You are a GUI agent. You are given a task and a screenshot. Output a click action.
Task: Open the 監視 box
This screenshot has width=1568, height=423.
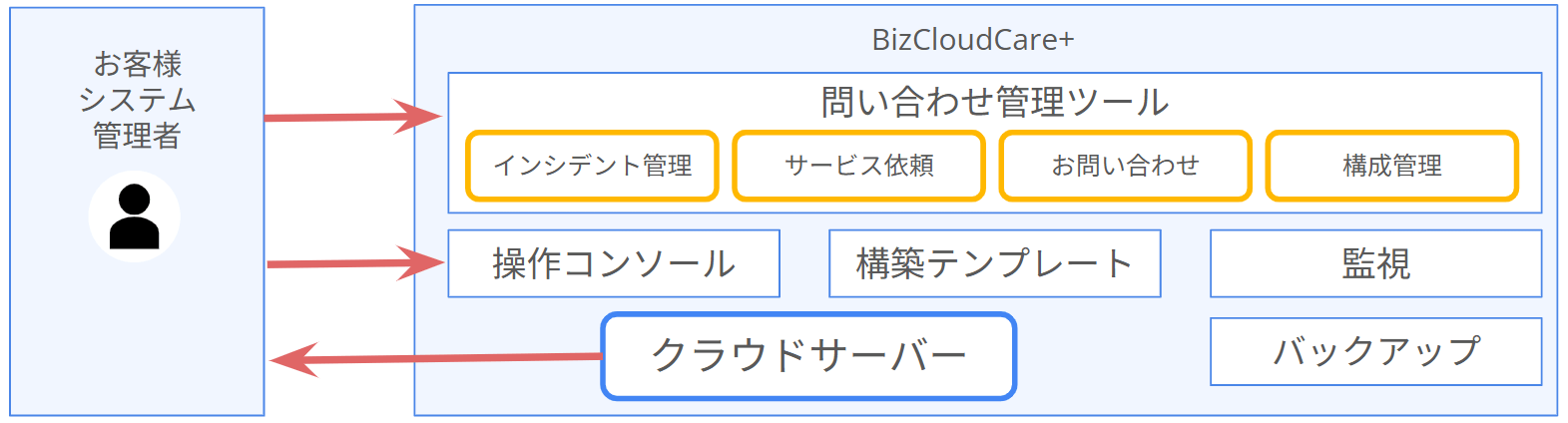click(1375, 263)
